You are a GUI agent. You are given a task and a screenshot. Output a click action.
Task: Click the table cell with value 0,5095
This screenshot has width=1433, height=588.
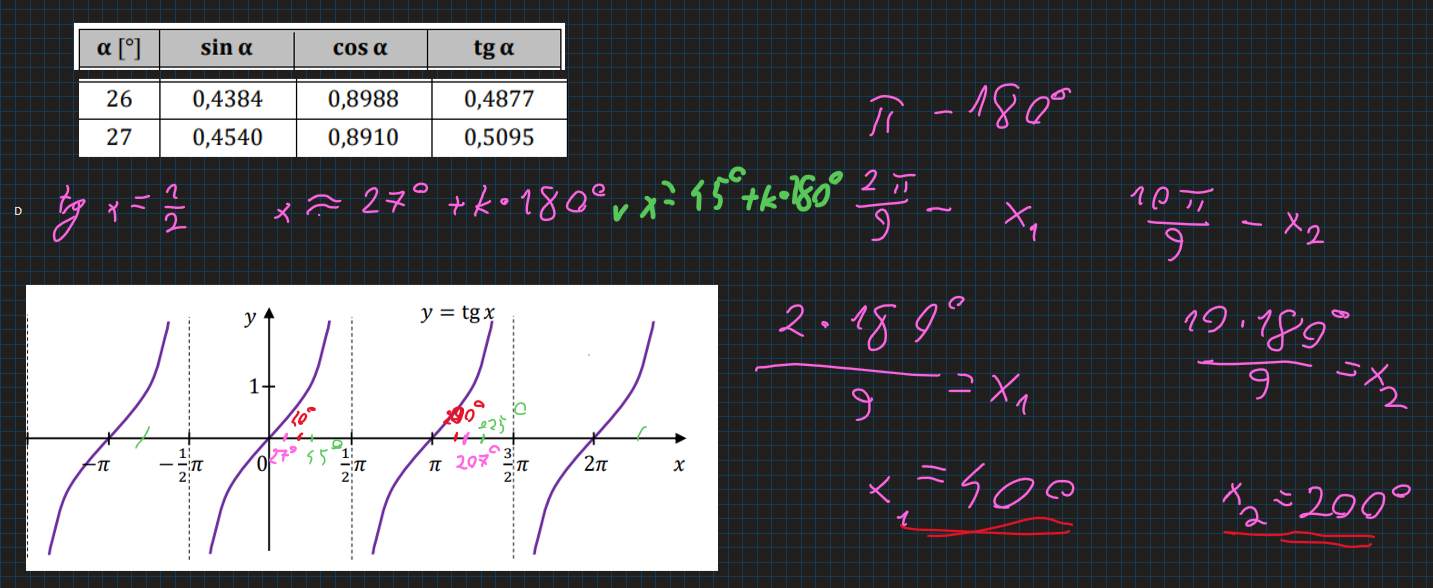pos(499,137)
